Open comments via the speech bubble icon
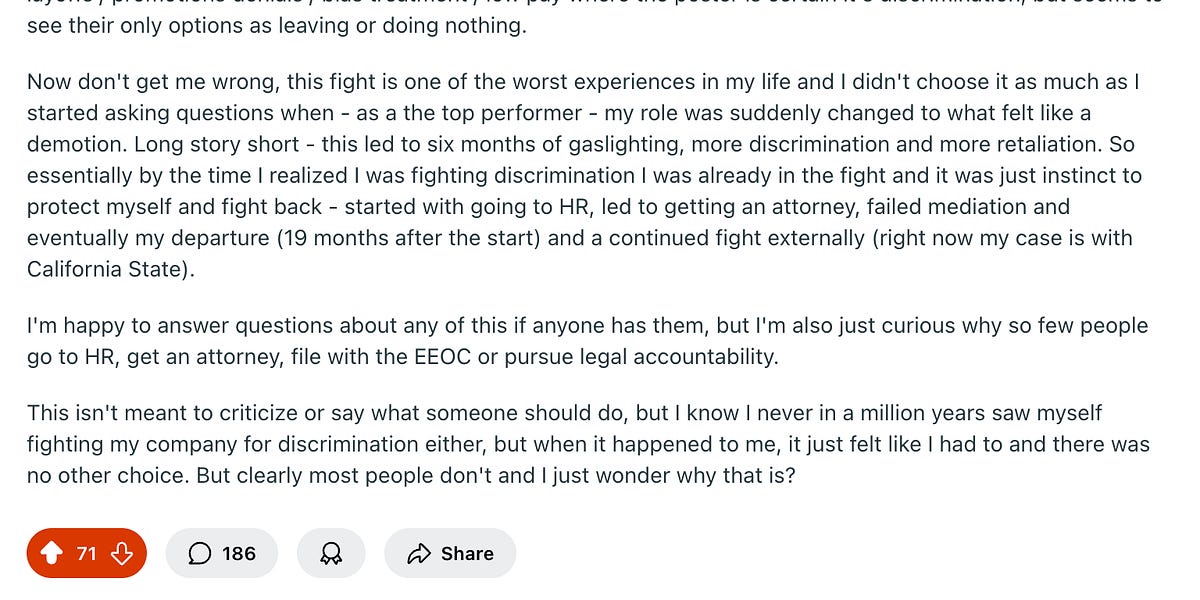Image resolution: width=1200 pixels, height=600 pixels. coord(200,553)
